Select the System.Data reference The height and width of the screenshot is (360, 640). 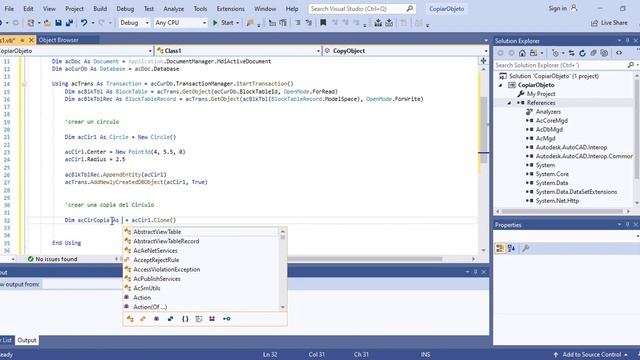coord(551,183)
